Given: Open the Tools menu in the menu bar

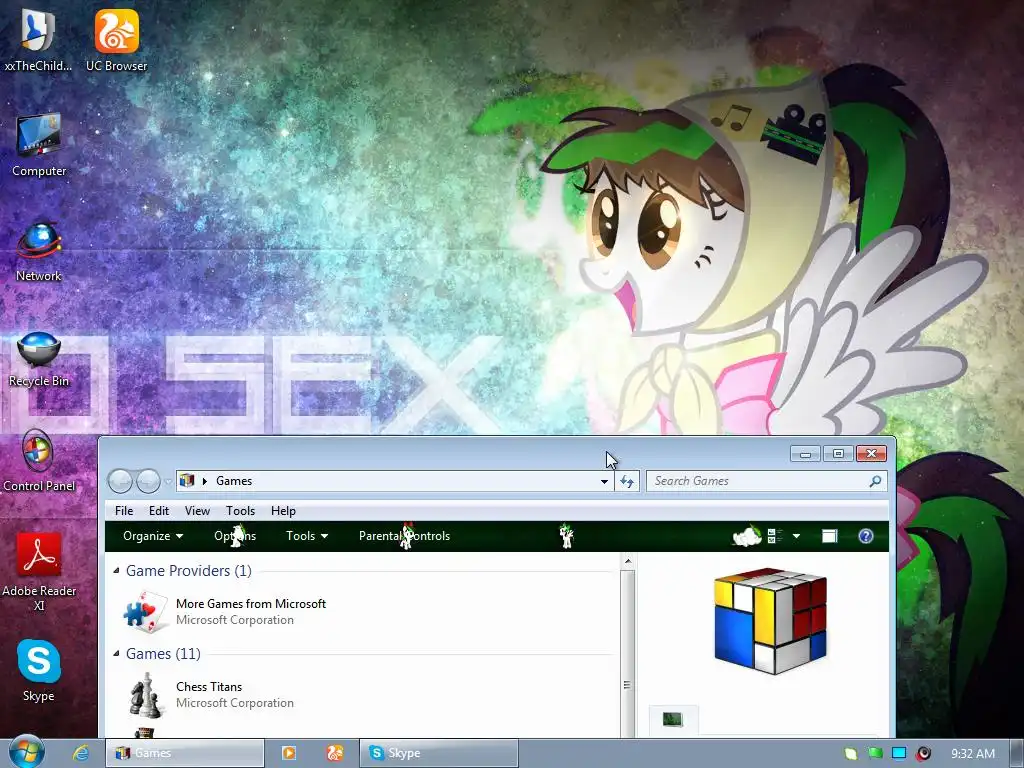Looking at the screenshot, I should (240, 511).
